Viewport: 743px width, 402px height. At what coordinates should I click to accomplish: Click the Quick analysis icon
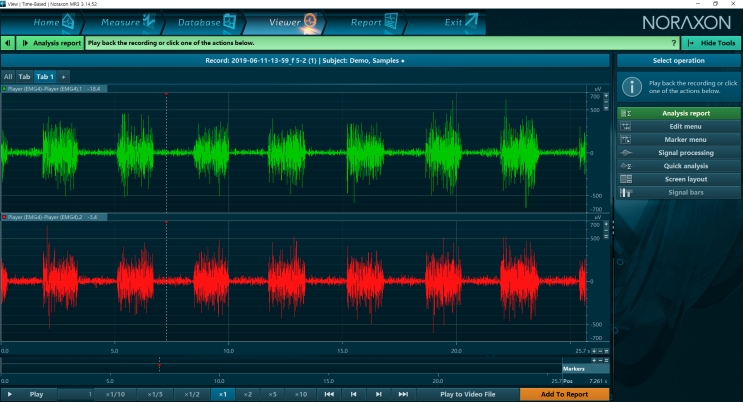click(626, 166)
